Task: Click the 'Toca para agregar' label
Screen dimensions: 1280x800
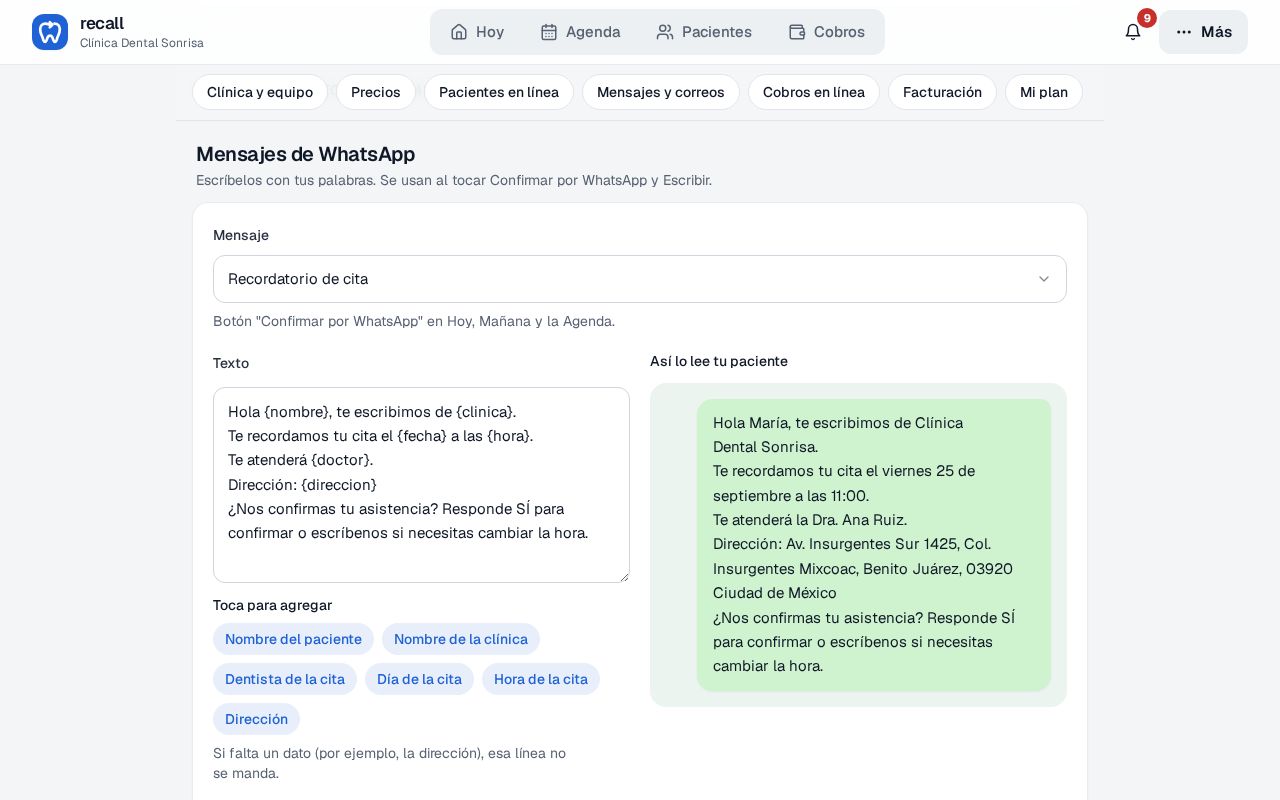Action: [x=272, y=605]
